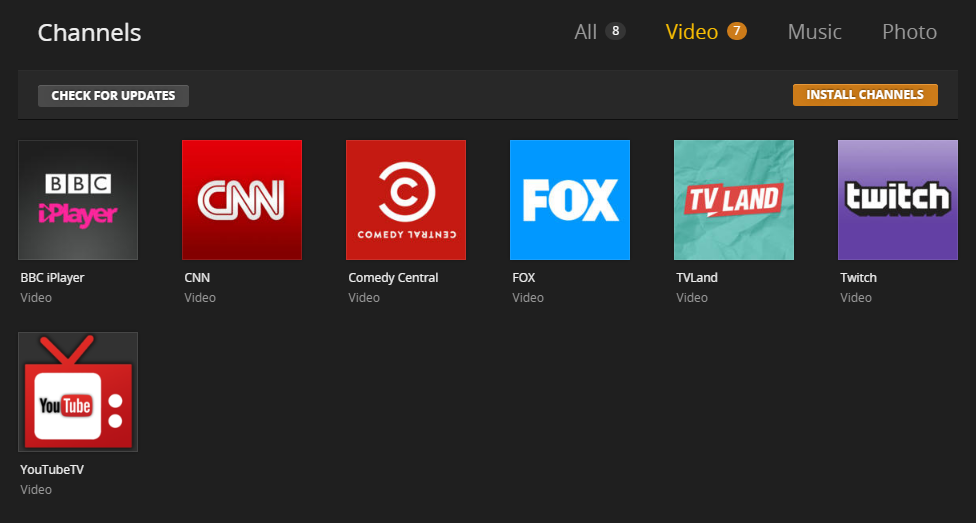Image resolution: width=976 pixels, height=523 pixels.
Task: Click the Check for Updates button
Action: click(x=113, y=96)
